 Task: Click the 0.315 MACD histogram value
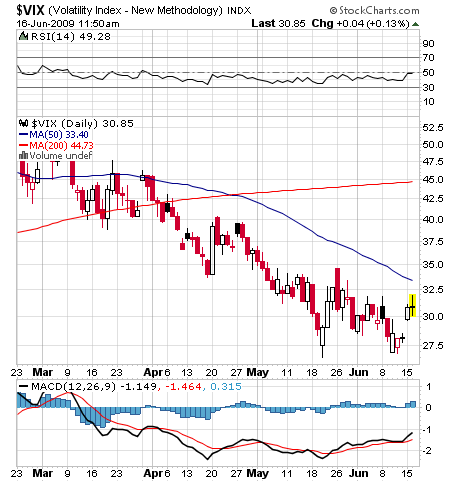tap(226, 386)
